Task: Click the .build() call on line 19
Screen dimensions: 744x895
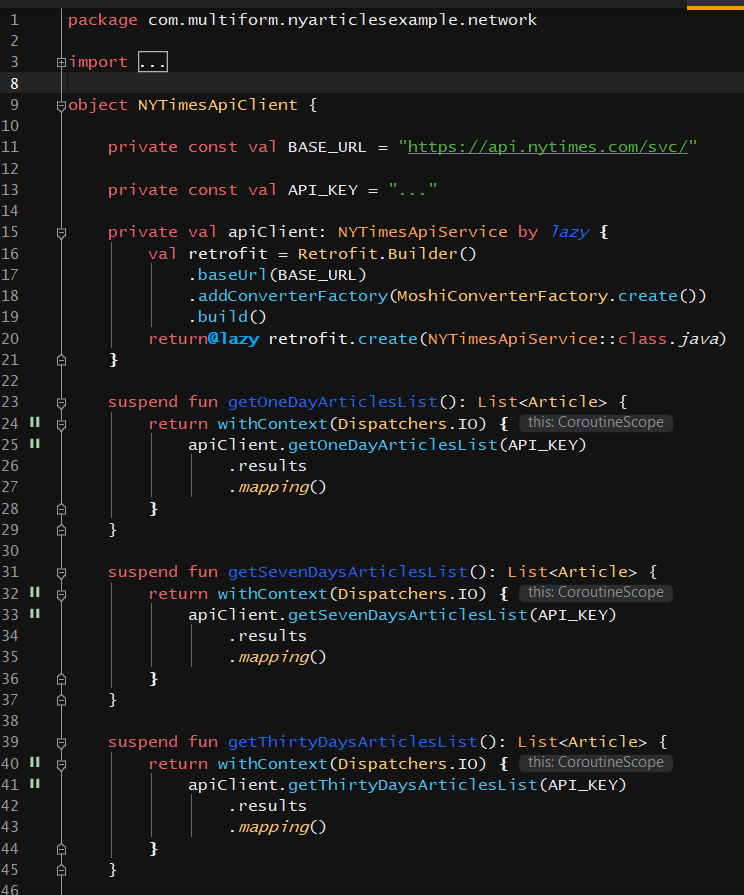Action: point(227,317)
